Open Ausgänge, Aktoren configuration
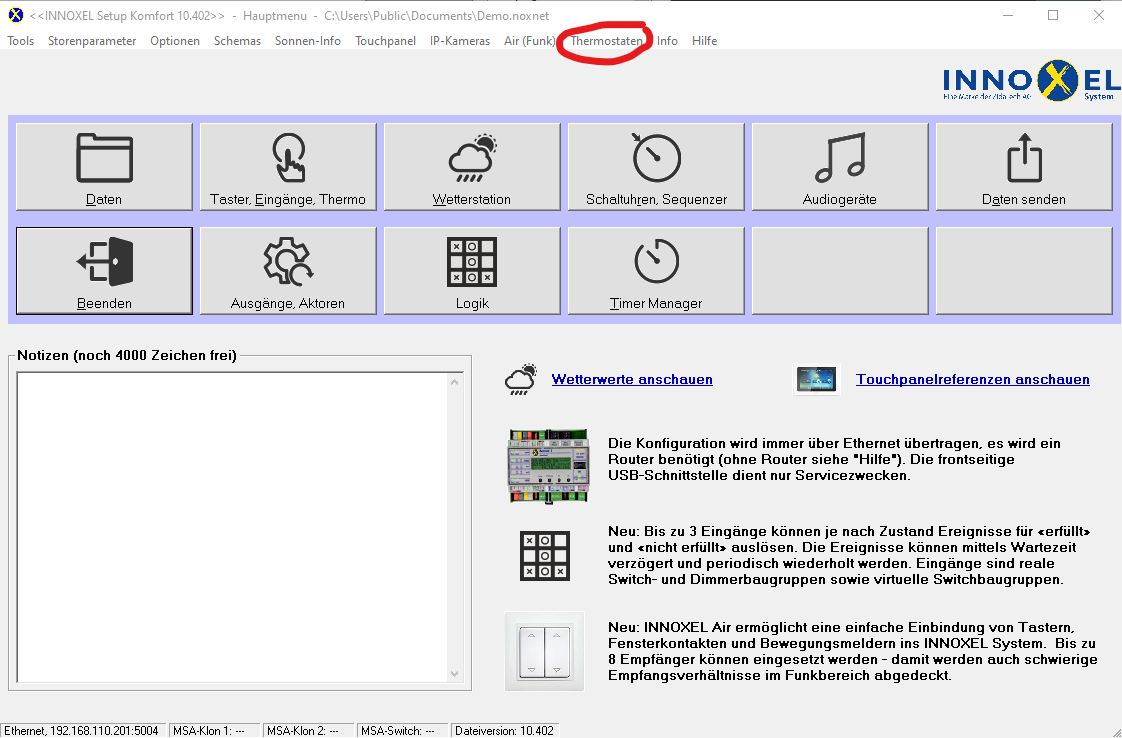1122x738 pixels. [x=288, y=271]
